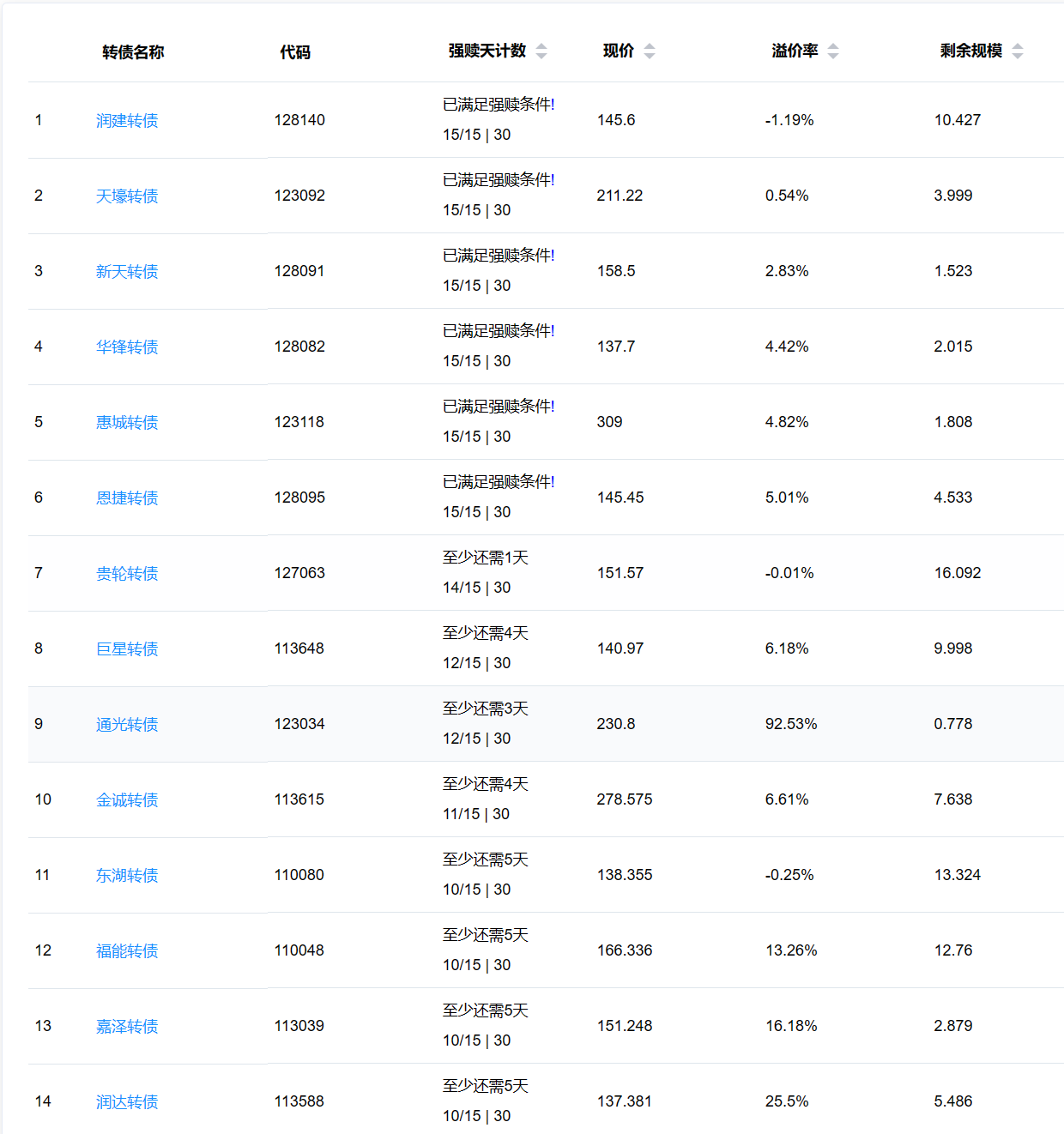Click on 福能转债 link

[127, 951]
